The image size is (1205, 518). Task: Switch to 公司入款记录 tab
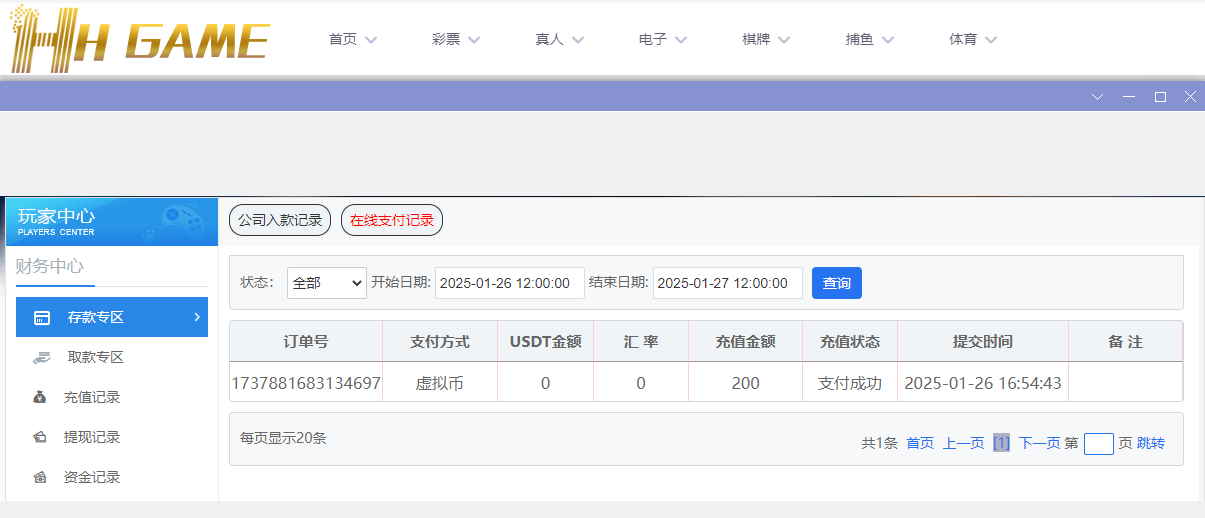click(x=280, y=220)
